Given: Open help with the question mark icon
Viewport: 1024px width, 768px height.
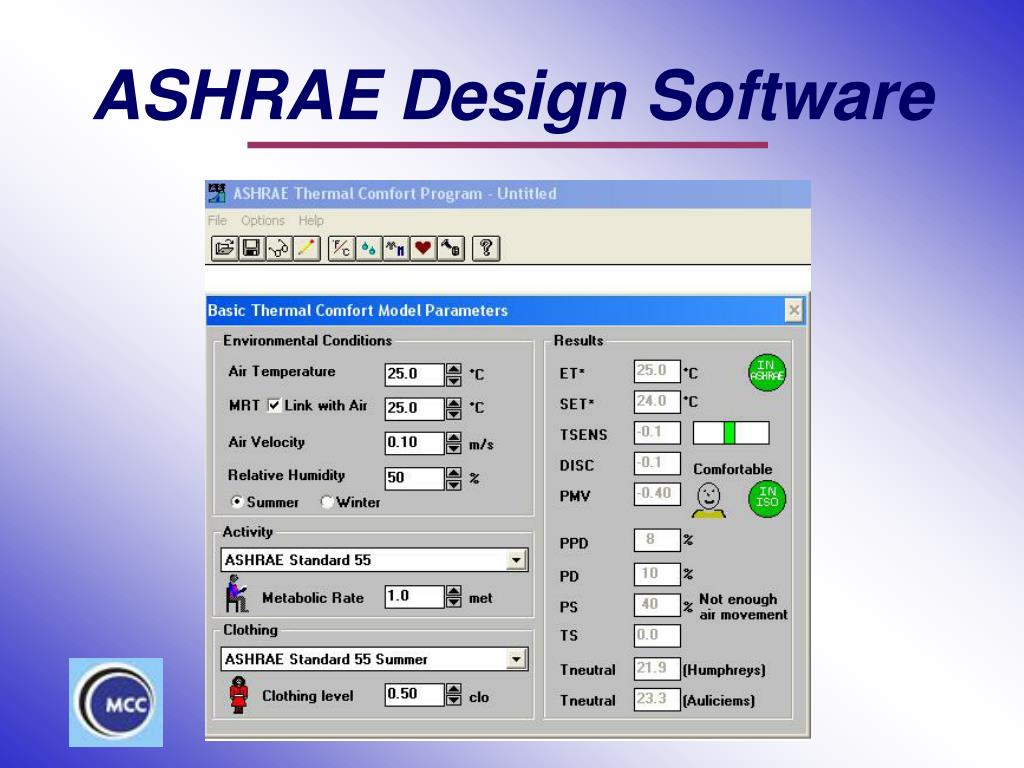Looking at the screenshot, I should [x=486, y=249].
